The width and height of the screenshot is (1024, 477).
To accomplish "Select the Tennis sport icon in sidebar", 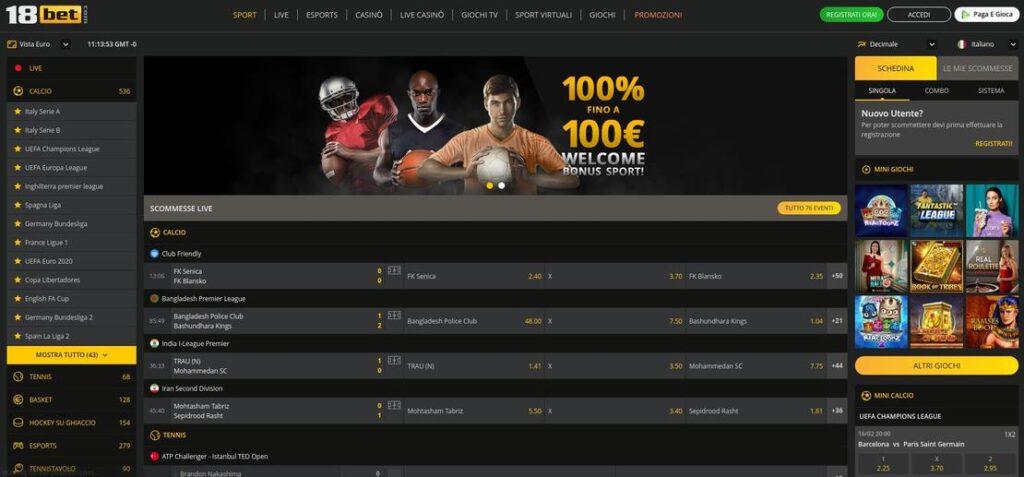I will 18,377.
